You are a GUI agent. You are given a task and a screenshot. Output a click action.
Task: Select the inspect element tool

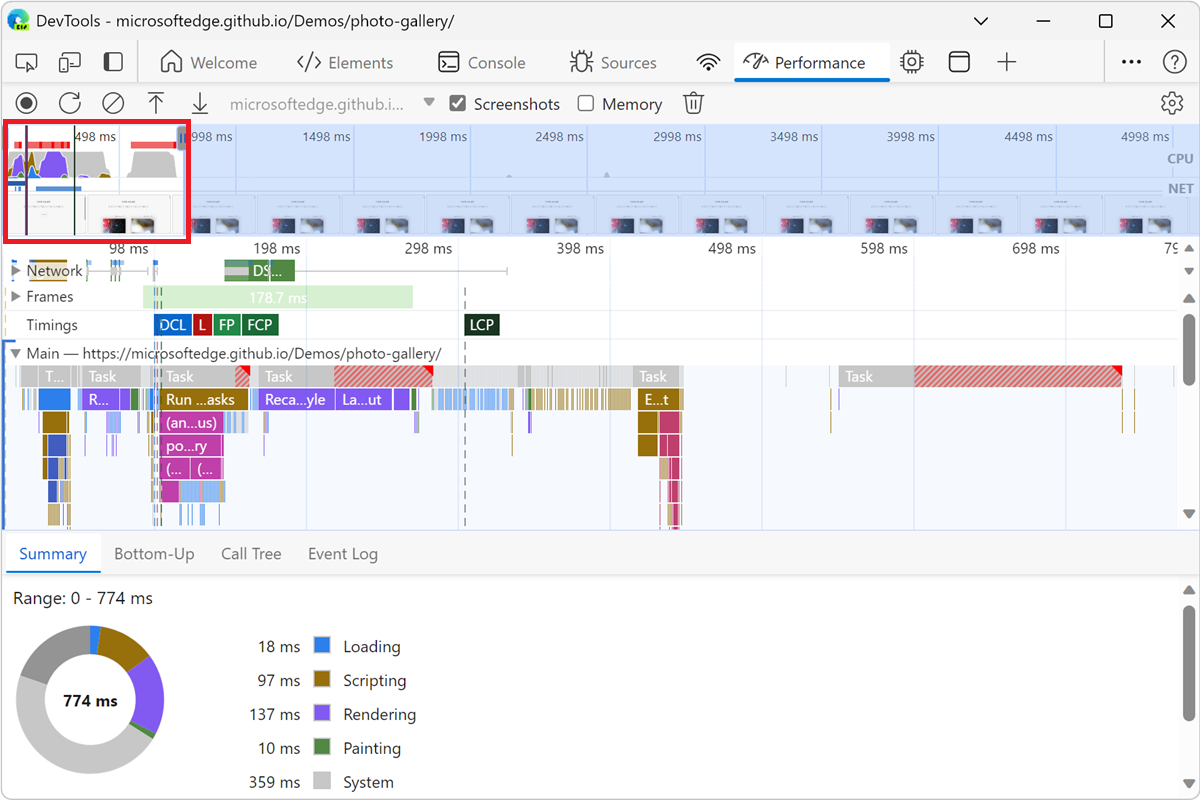[x=26, y=61]
